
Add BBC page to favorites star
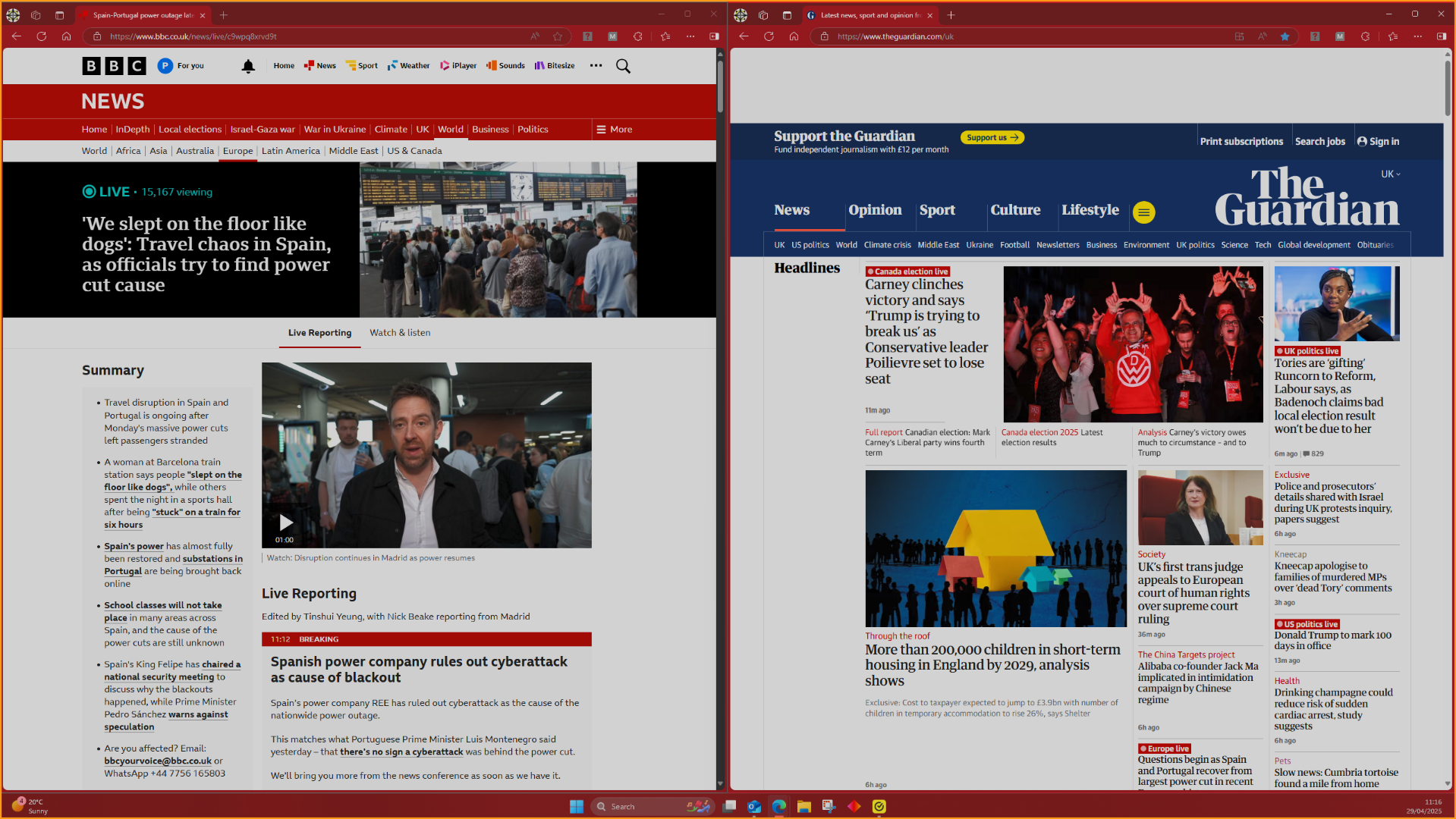(558, 36)
